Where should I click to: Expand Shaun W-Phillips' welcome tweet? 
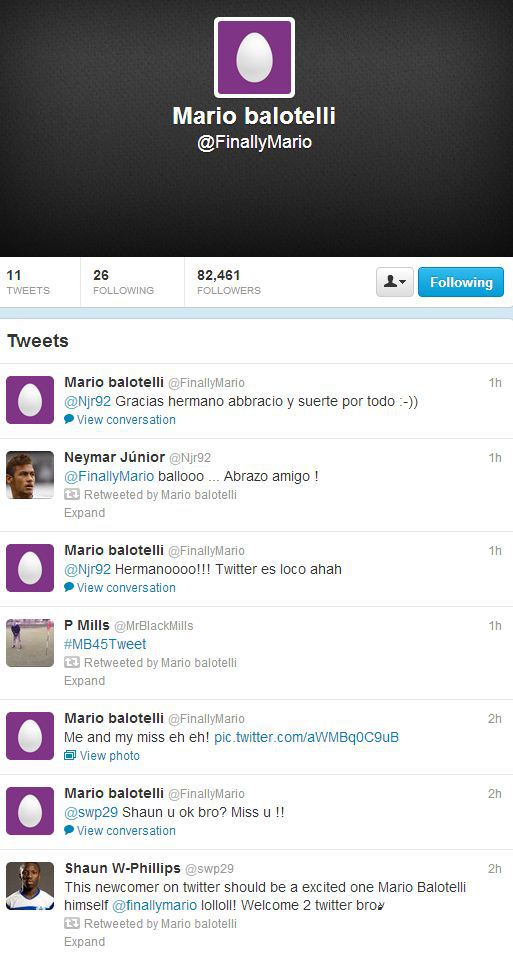tap(84, 942)
